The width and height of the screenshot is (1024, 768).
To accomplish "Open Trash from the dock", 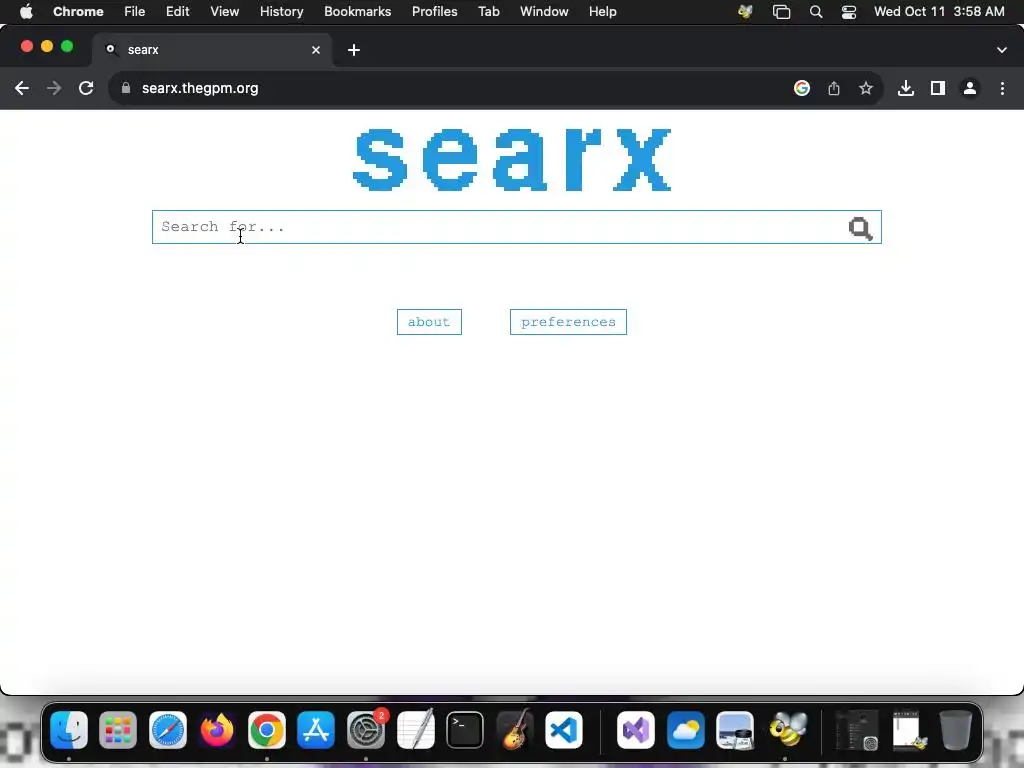I will click(955, 729).
